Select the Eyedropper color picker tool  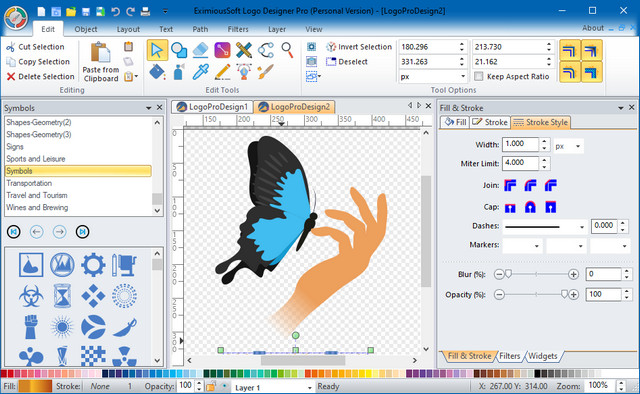pyautogui.click(x=200, y=72)
